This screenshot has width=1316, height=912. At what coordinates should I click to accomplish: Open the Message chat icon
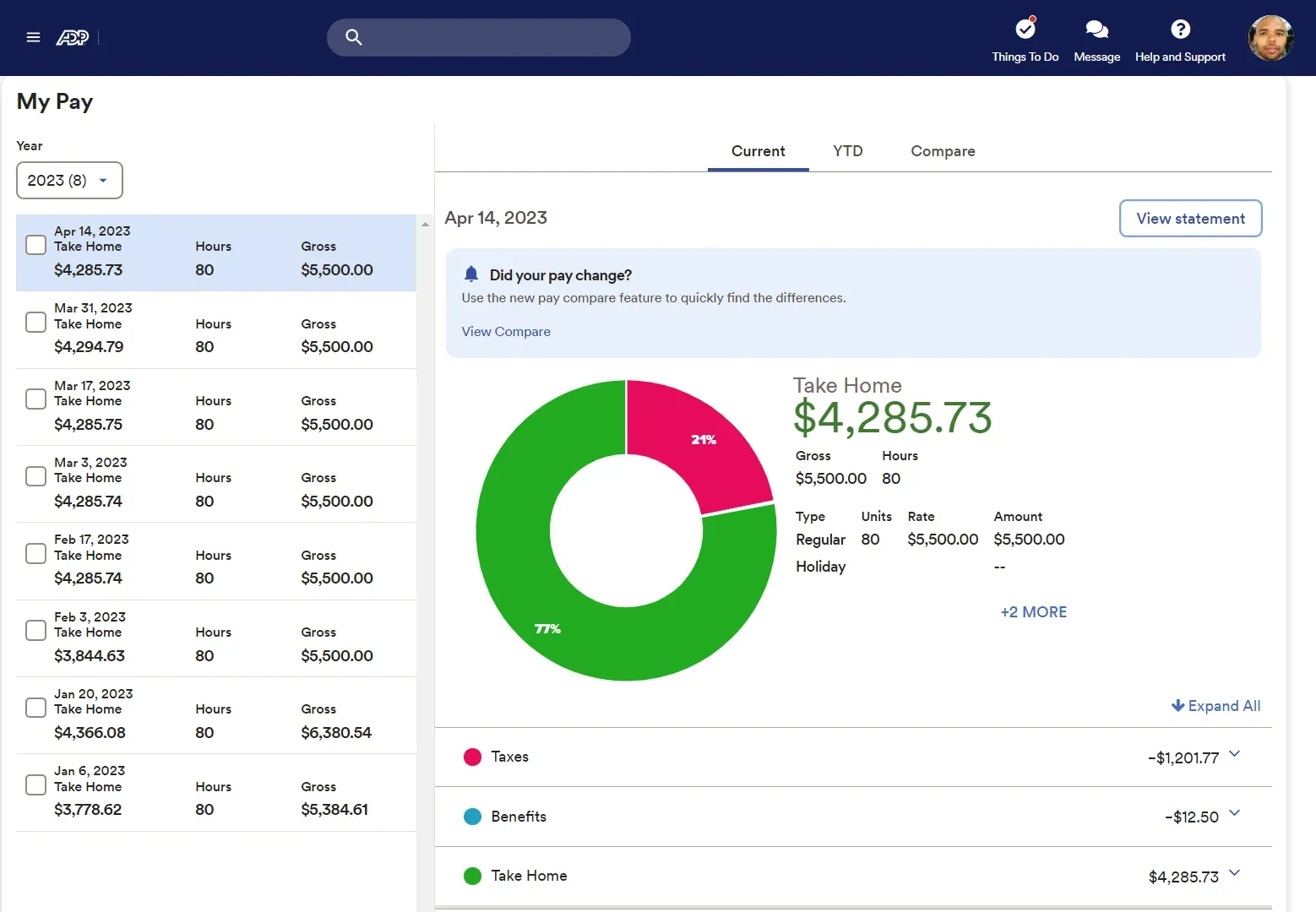(x=1096, y=30)
